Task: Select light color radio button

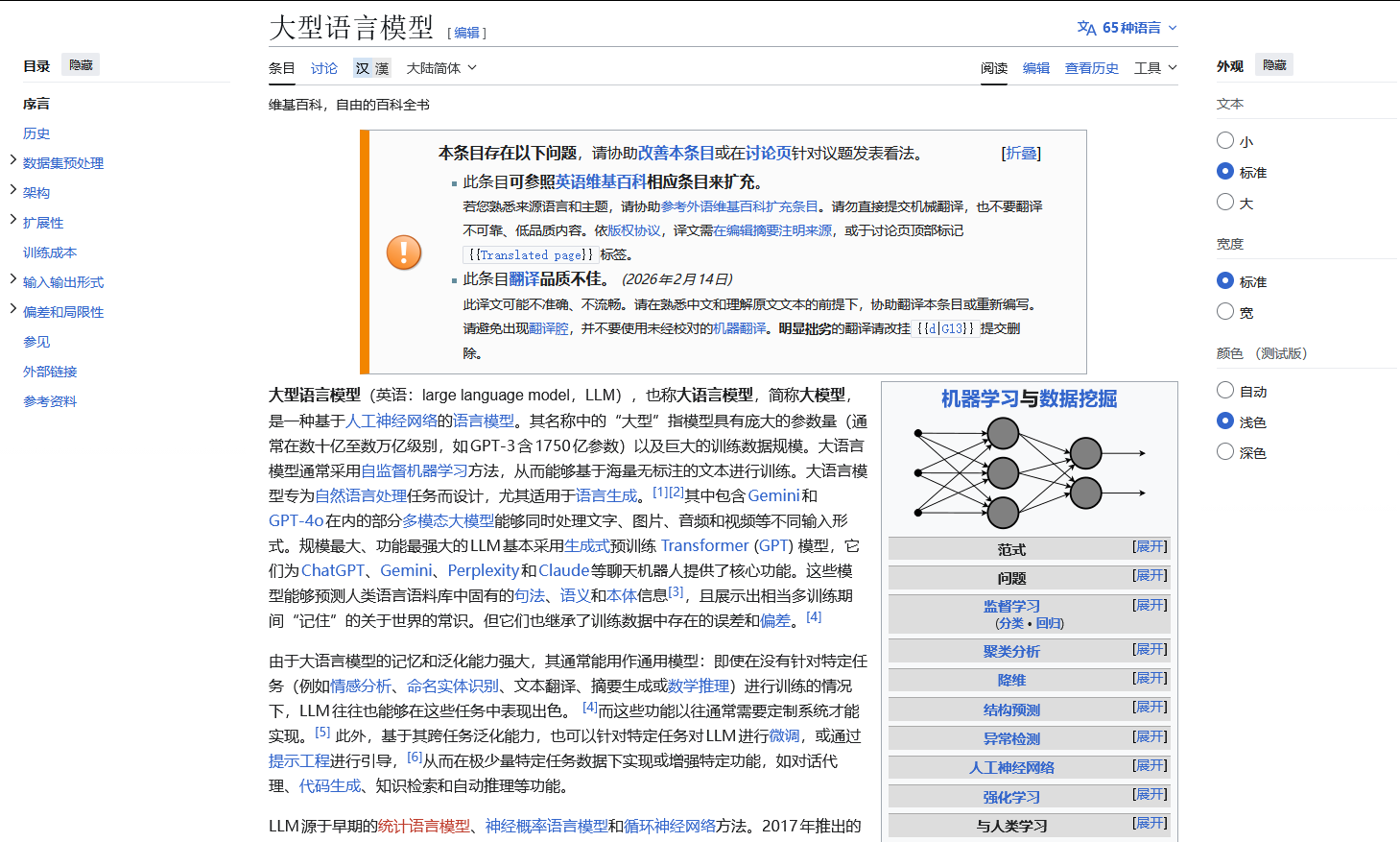Action: 1225,421
